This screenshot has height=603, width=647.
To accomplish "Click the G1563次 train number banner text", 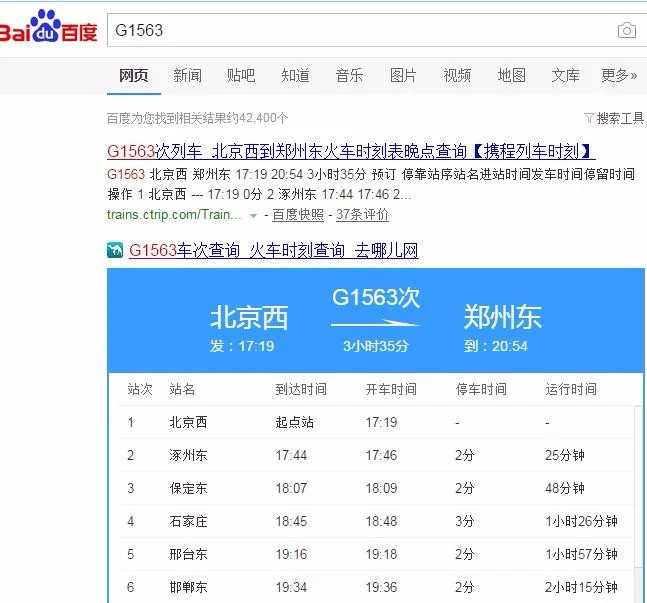I will [x=376, y=298].
